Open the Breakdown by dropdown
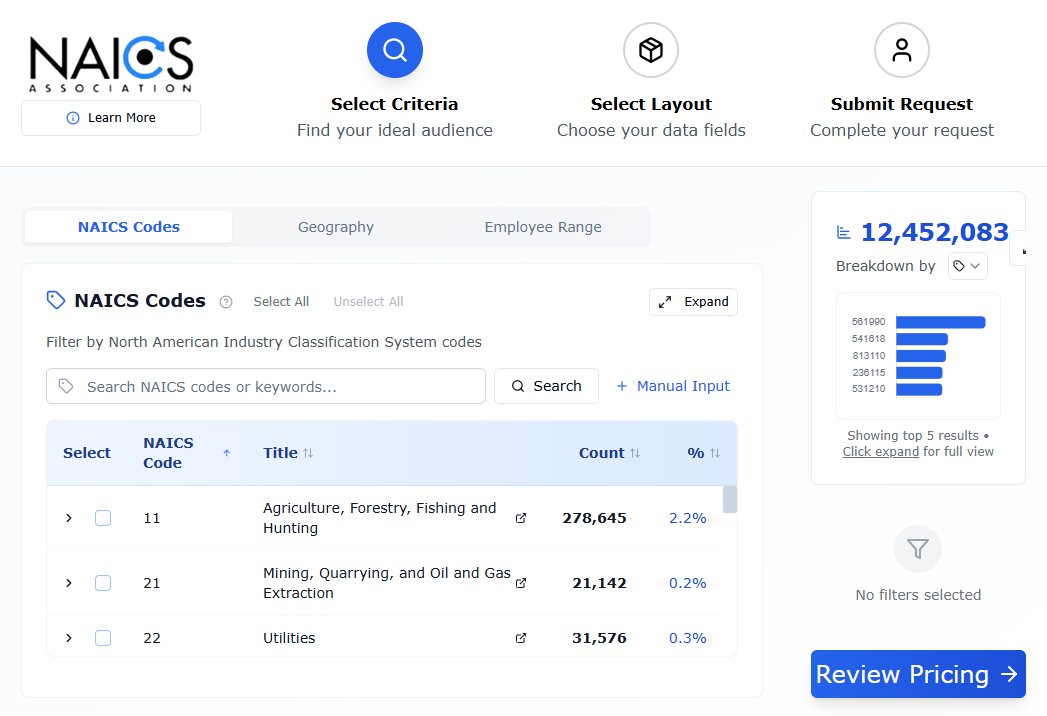The width and height of the screenshot is (1047, 716). [x=967, y=265]
